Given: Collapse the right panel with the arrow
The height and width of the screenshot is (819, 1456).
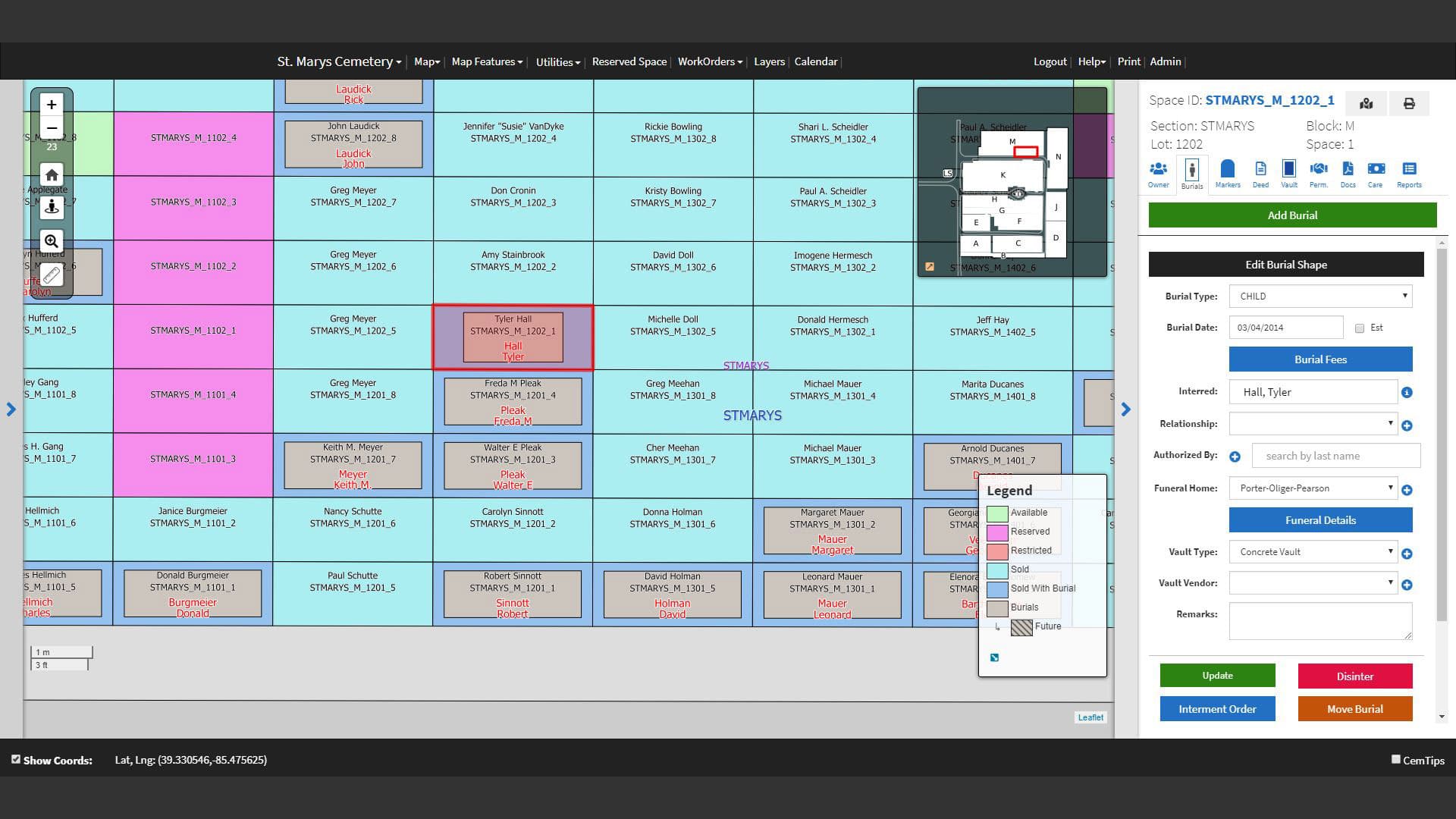Looking at the screenshot, I should coord(1126,409).
